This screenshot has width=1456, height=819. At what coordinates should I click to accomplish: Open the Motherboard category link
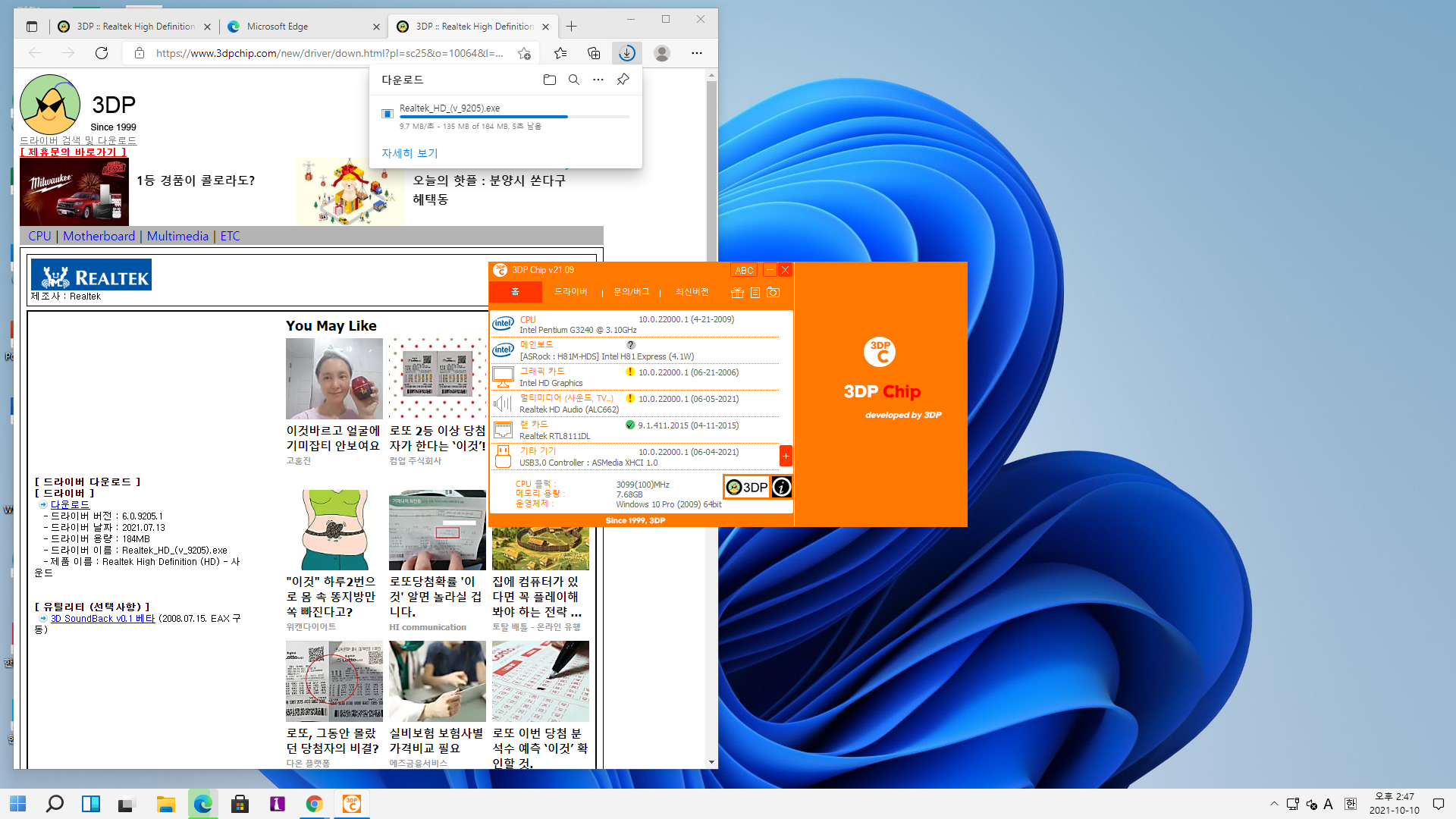[x=99, y=236]
